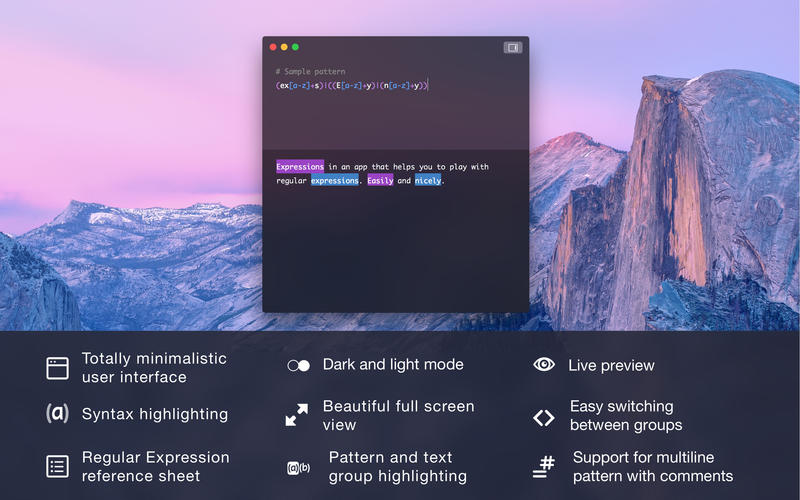Screen dimensions: 800x500
Task: Click 'in an app that helps' sample text
Action: click(372, 167)
